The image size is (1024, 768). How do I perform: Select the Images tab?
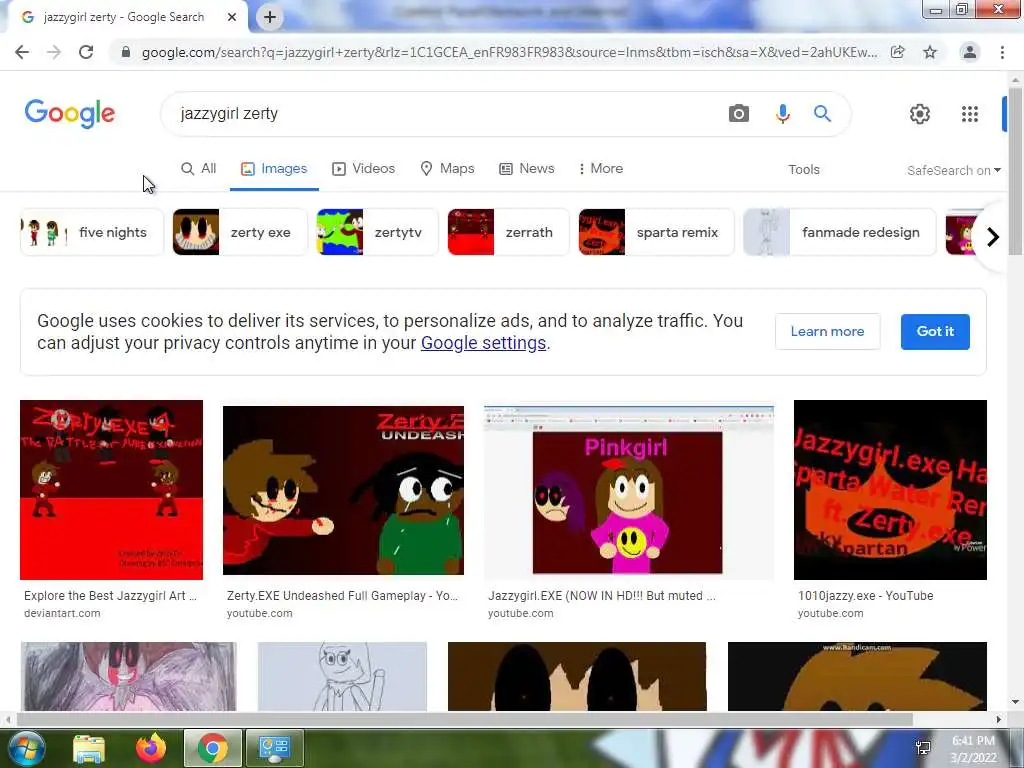point(274,168)
